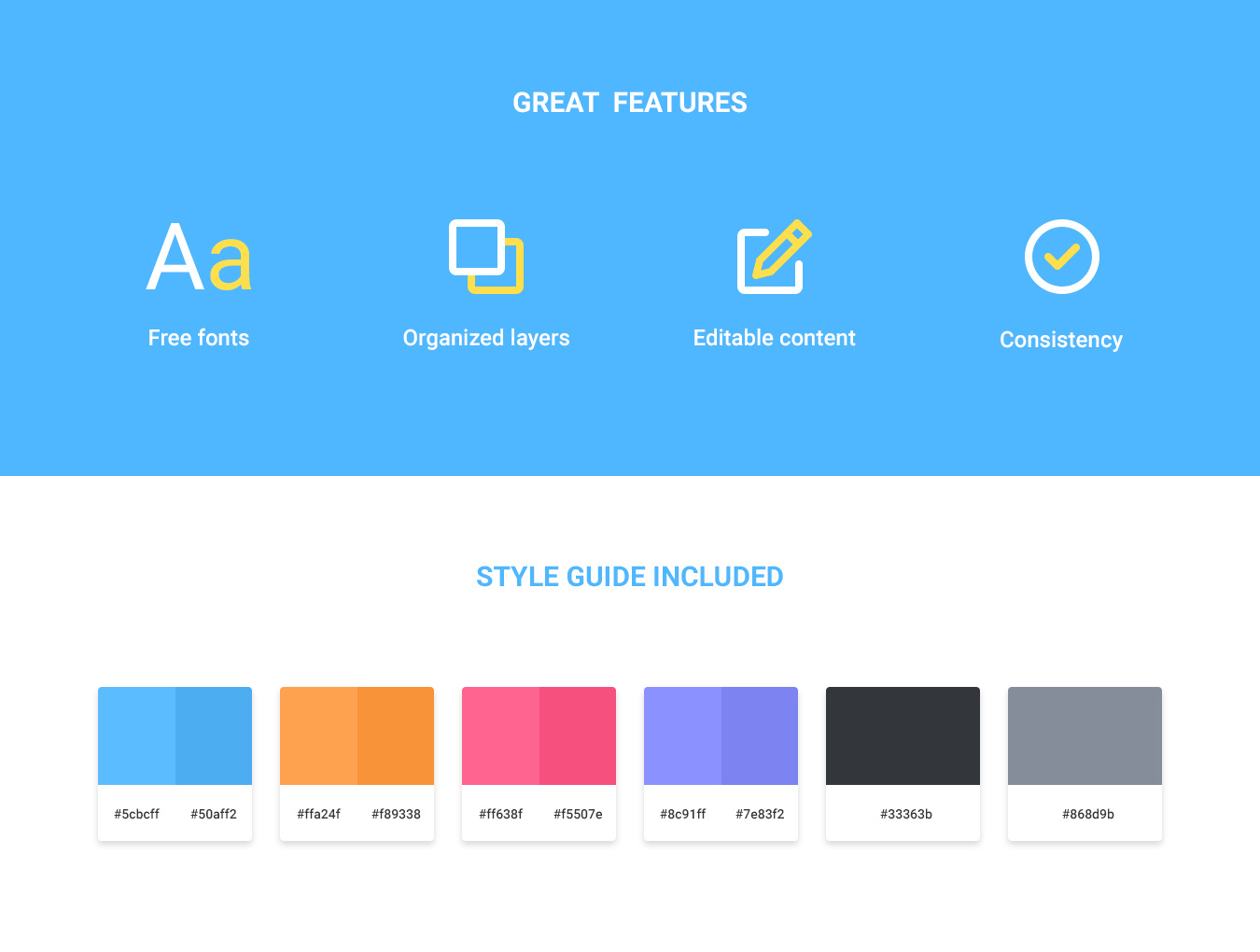Choose the light orange #ffa24f swatch
The height and width of the screenshot is (952, 1260).
coord(318,735)
